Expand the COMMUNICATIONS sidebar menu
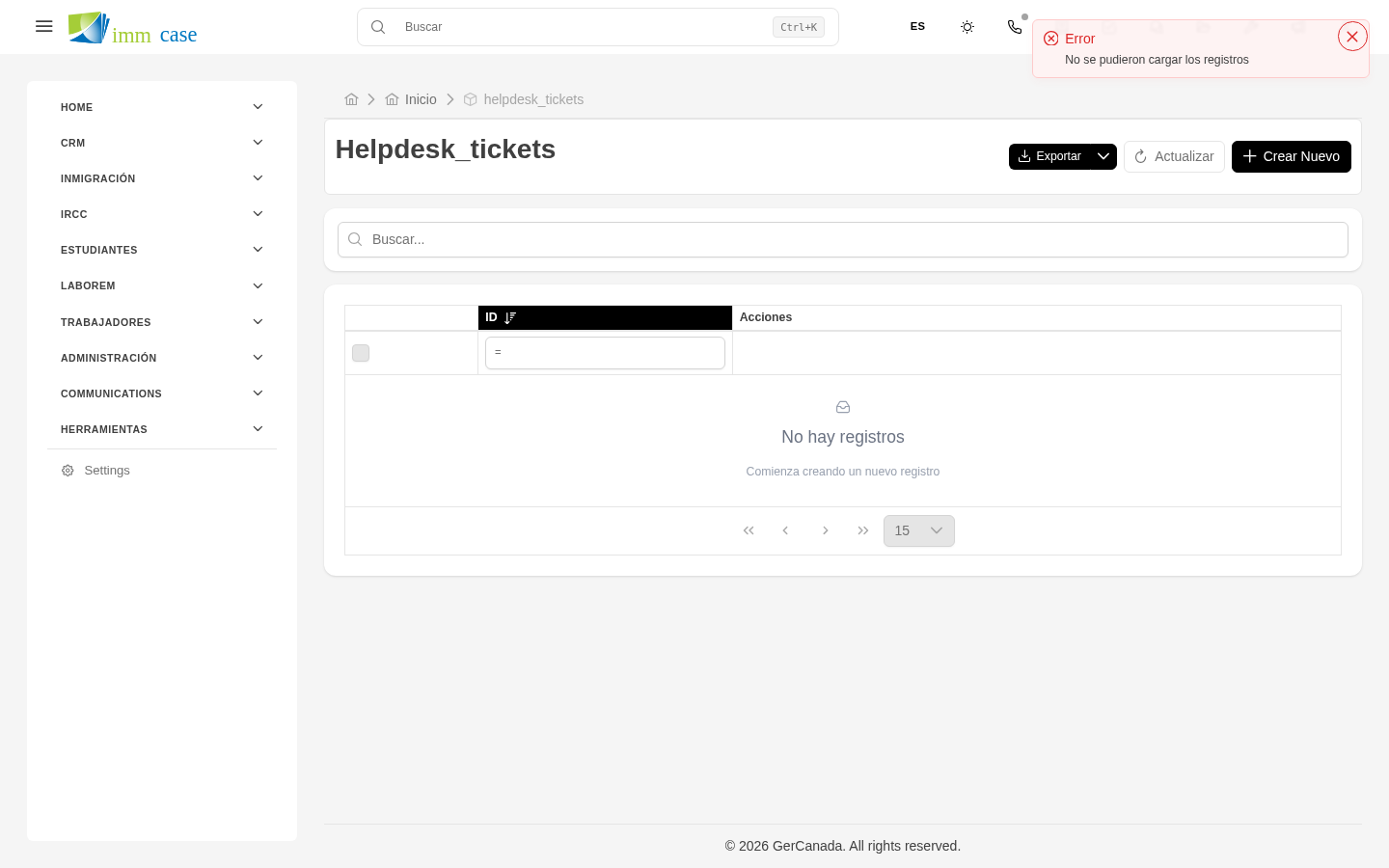This screenshot has width=1389, height=868. coord(162,393)
